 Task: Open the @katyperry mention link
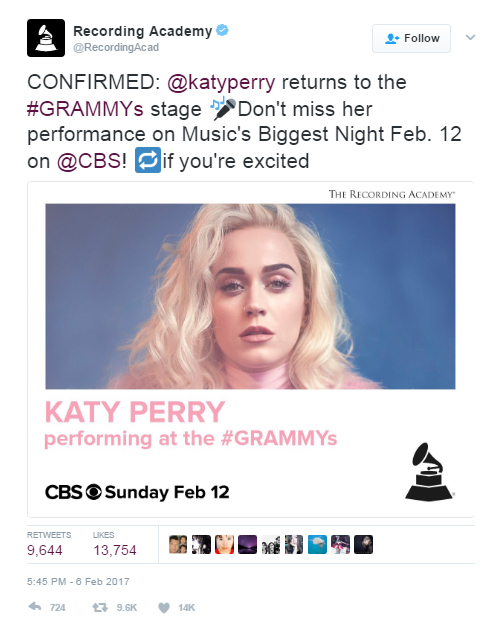click(221, 82)
